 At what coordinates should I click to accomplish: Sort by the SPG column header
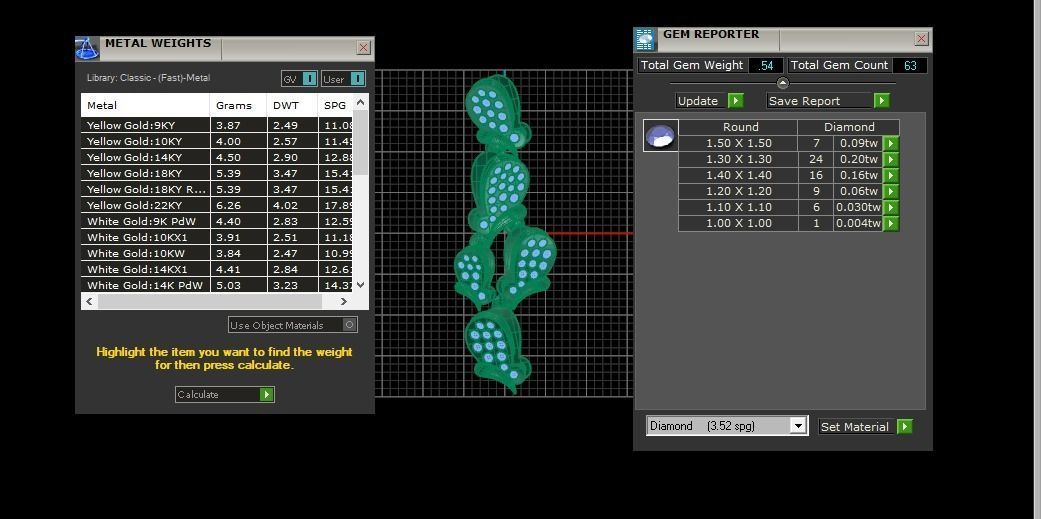point(335,106)
